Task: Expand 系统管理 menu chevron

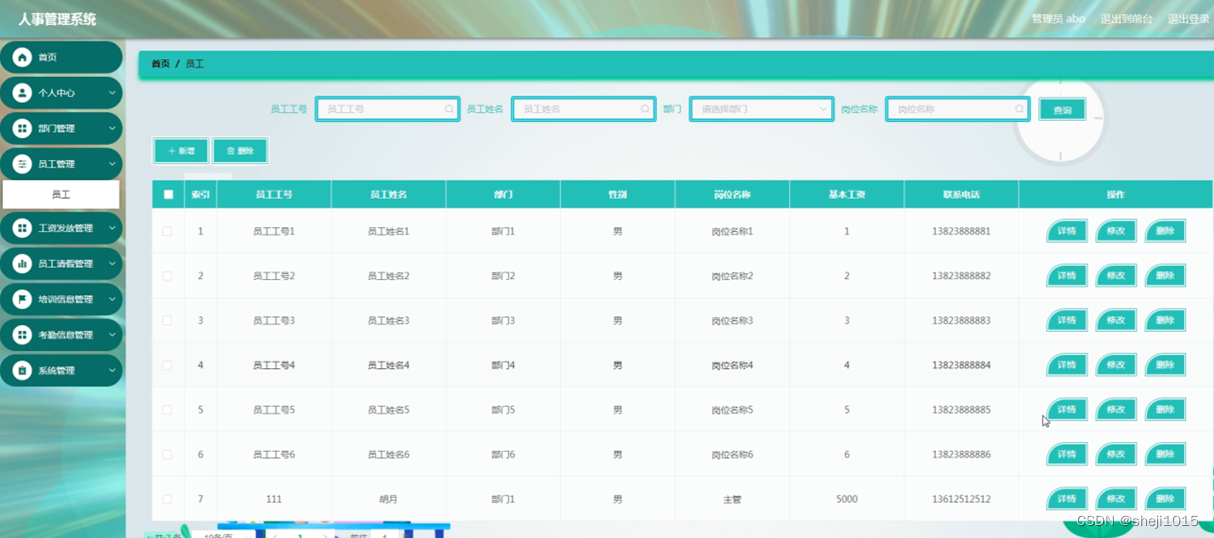Action: [x=112, y=370]
